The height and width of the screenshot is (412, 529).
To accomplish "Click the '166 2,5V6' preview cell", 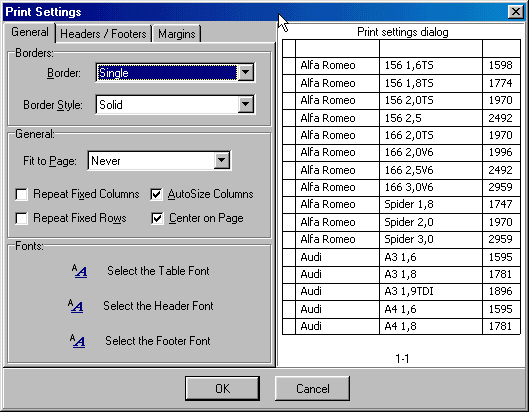I will point(431,170).
